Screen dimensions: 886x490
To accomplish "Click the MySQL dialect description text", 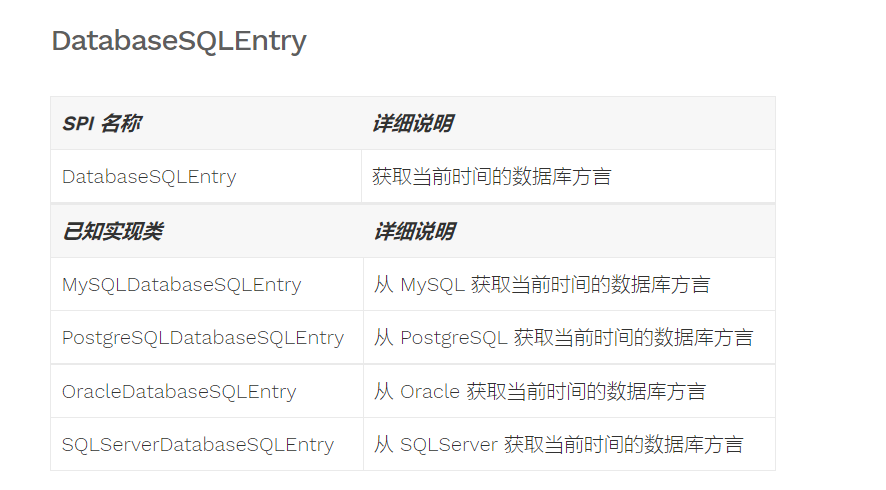I will point(542,285).
